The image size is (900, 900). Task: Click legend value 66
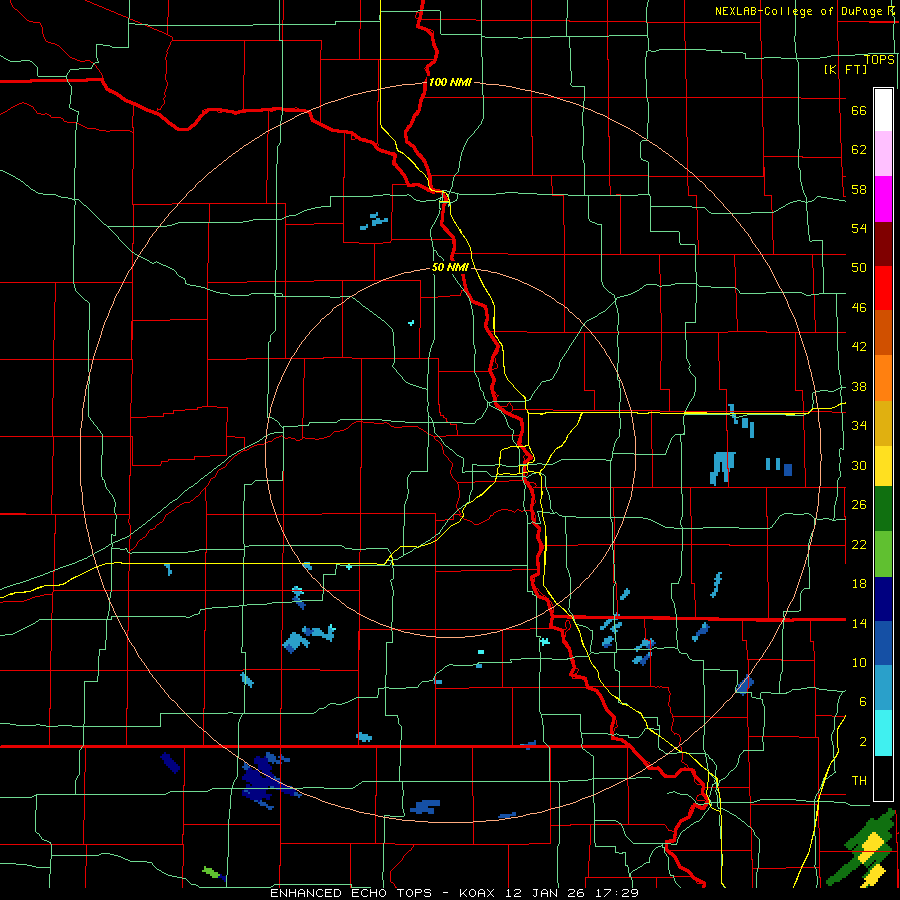tap(859, 111)
